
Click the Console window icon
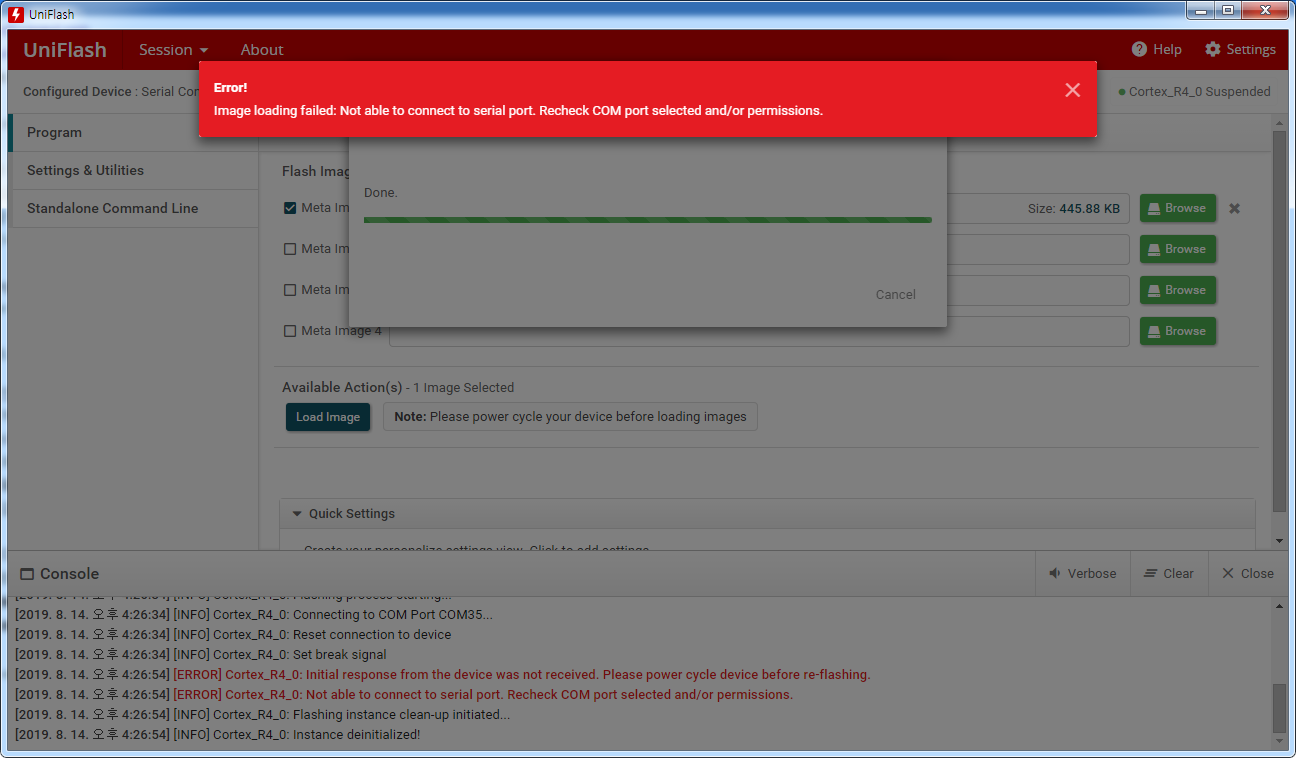(27, 574)
